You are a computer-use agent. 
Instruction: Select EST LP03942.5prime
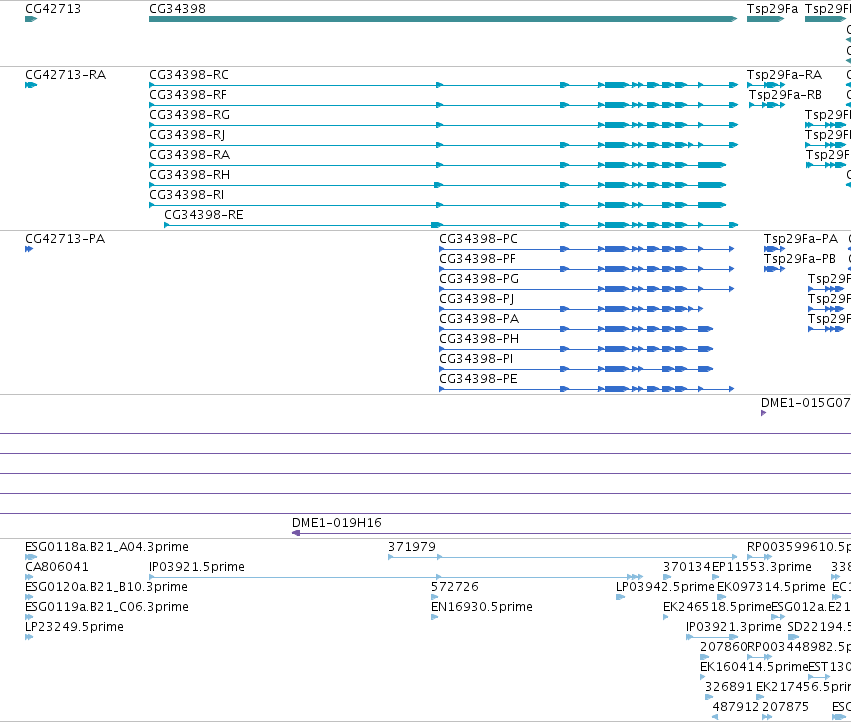(665, 587)
